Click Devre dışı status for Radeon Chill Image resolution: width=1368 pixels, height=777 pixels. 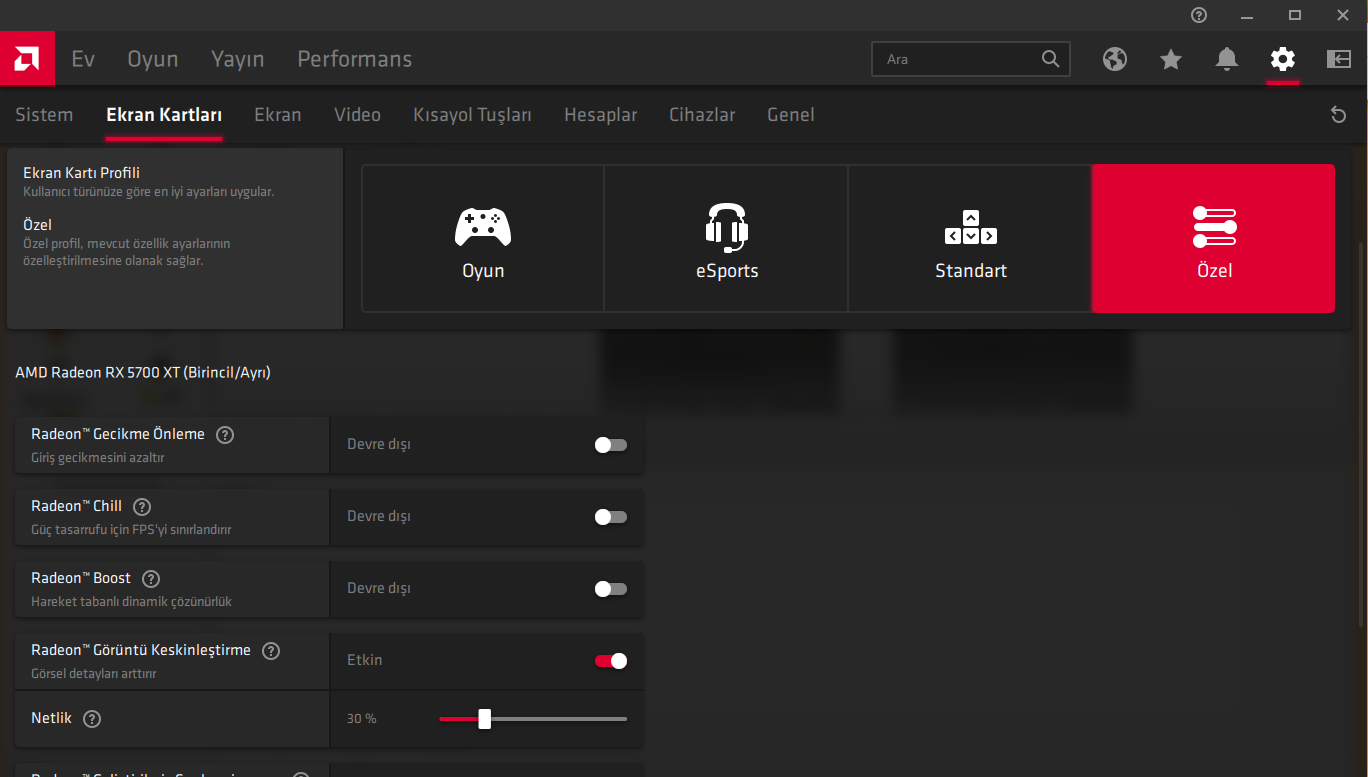379,516
